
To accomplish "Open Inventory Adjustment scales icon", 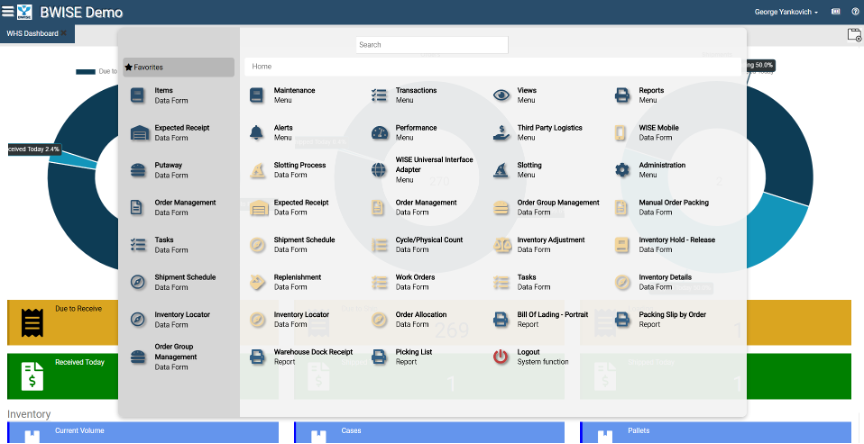I will [x=501, y=245].
